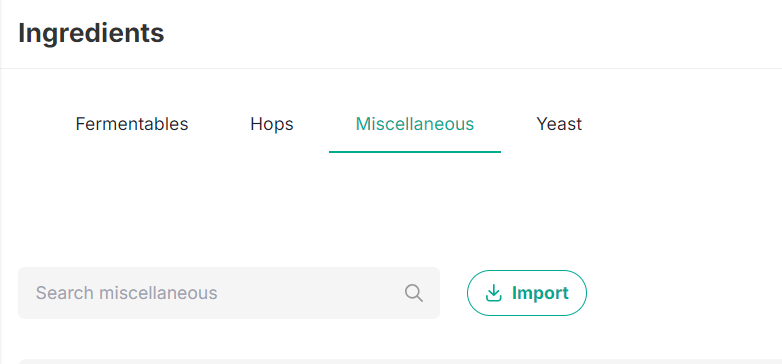The image size is (782, 364).
Task: Click the Import button
Action: (x=527, y=293)
